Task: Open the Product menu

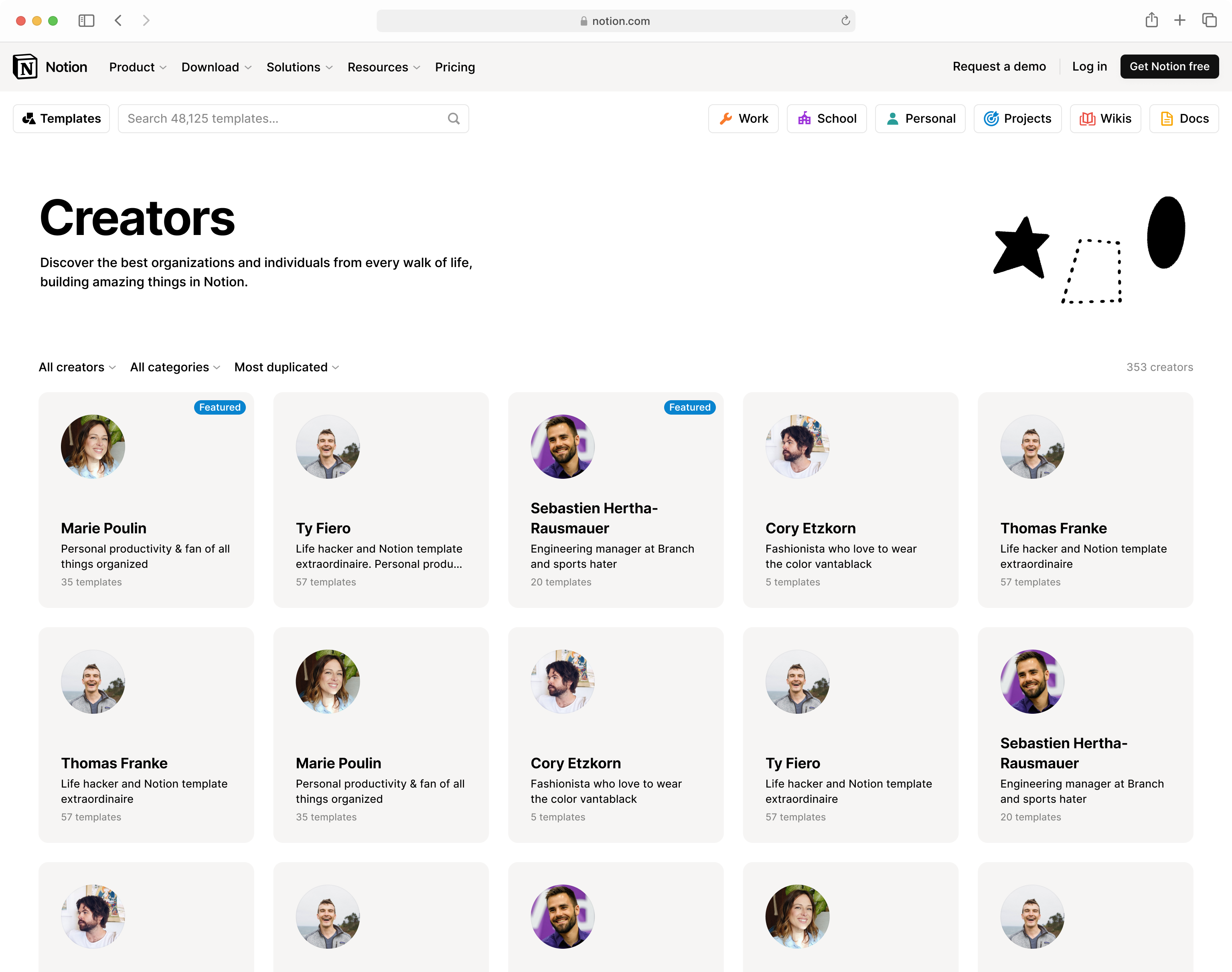Action: tap(137, 67)
